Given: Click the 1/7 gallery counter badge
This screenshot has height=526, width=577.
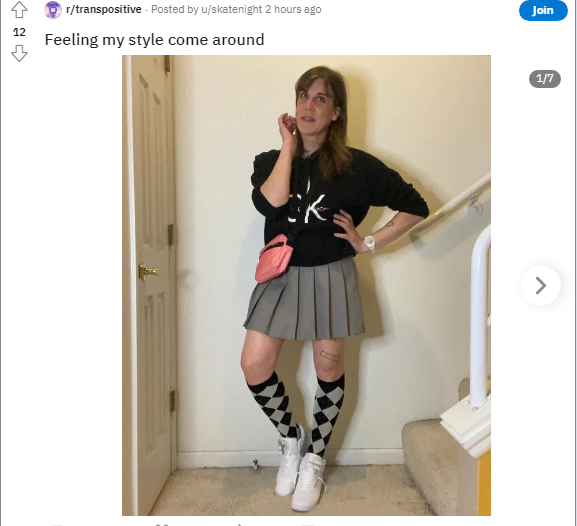Looking at the screenshot, I should 545,79.
